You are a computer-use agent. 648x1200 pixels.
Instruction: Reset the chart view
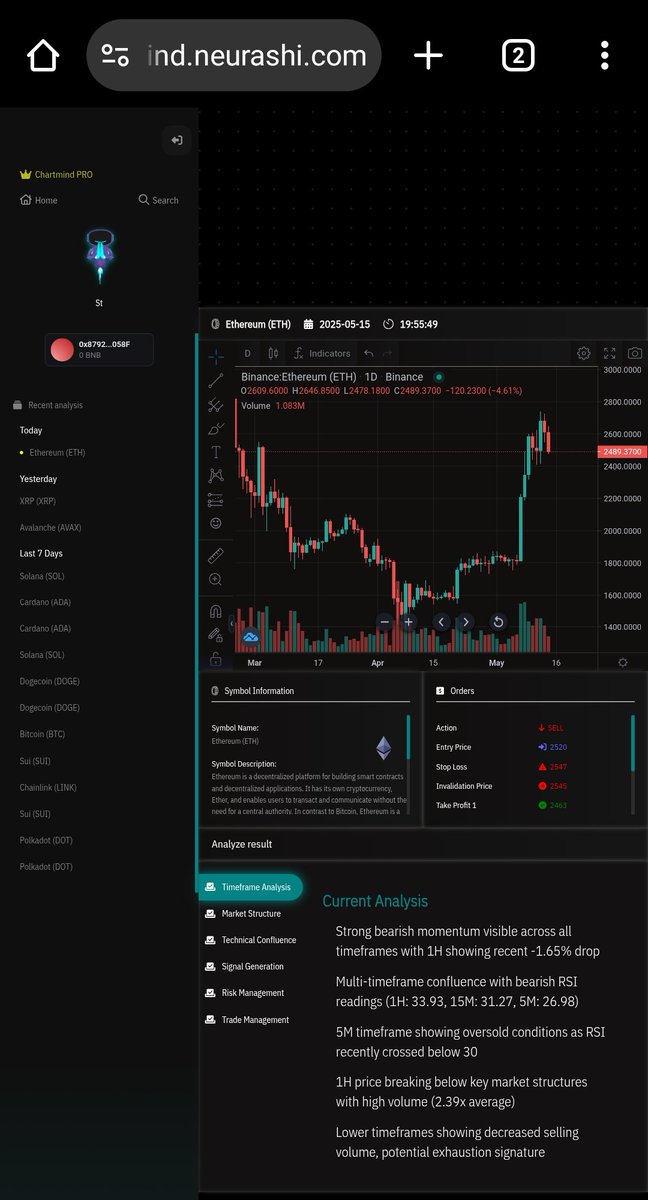tap(498, 622)
